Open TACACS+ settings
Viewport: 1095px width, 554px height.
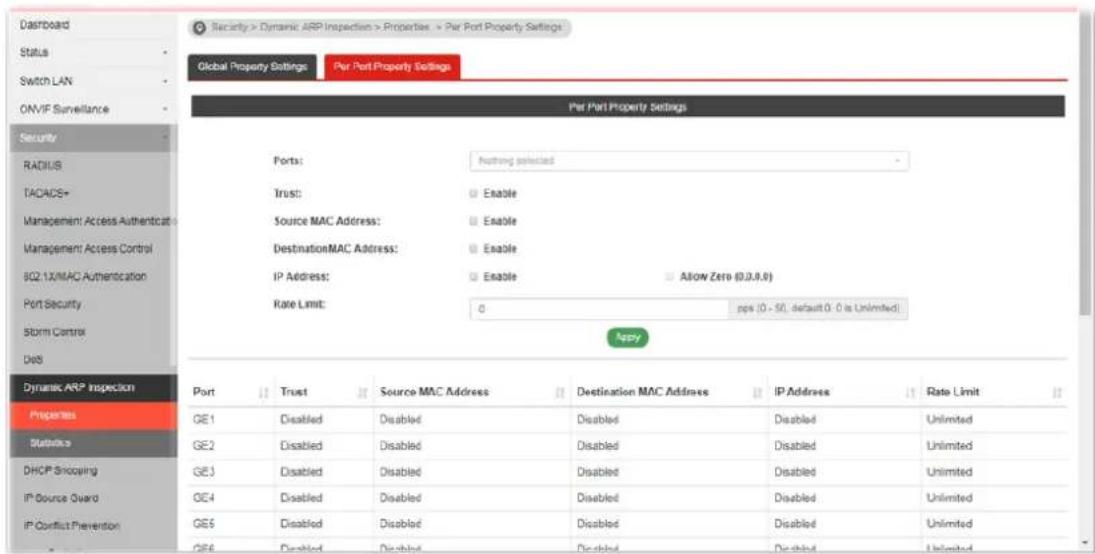46,193
